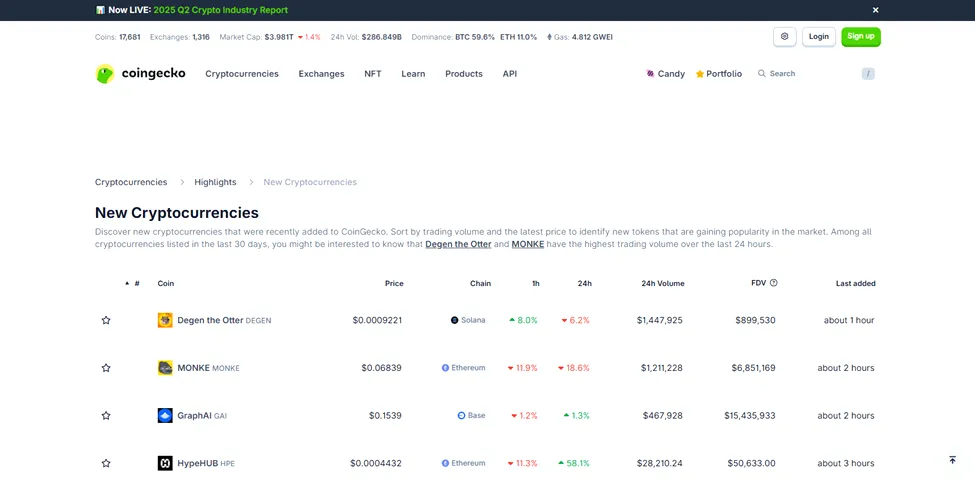Viewport: 975px width, 483px height.
Task: Click the 24h Vol $286.849B value
Action: coord(382,37)
